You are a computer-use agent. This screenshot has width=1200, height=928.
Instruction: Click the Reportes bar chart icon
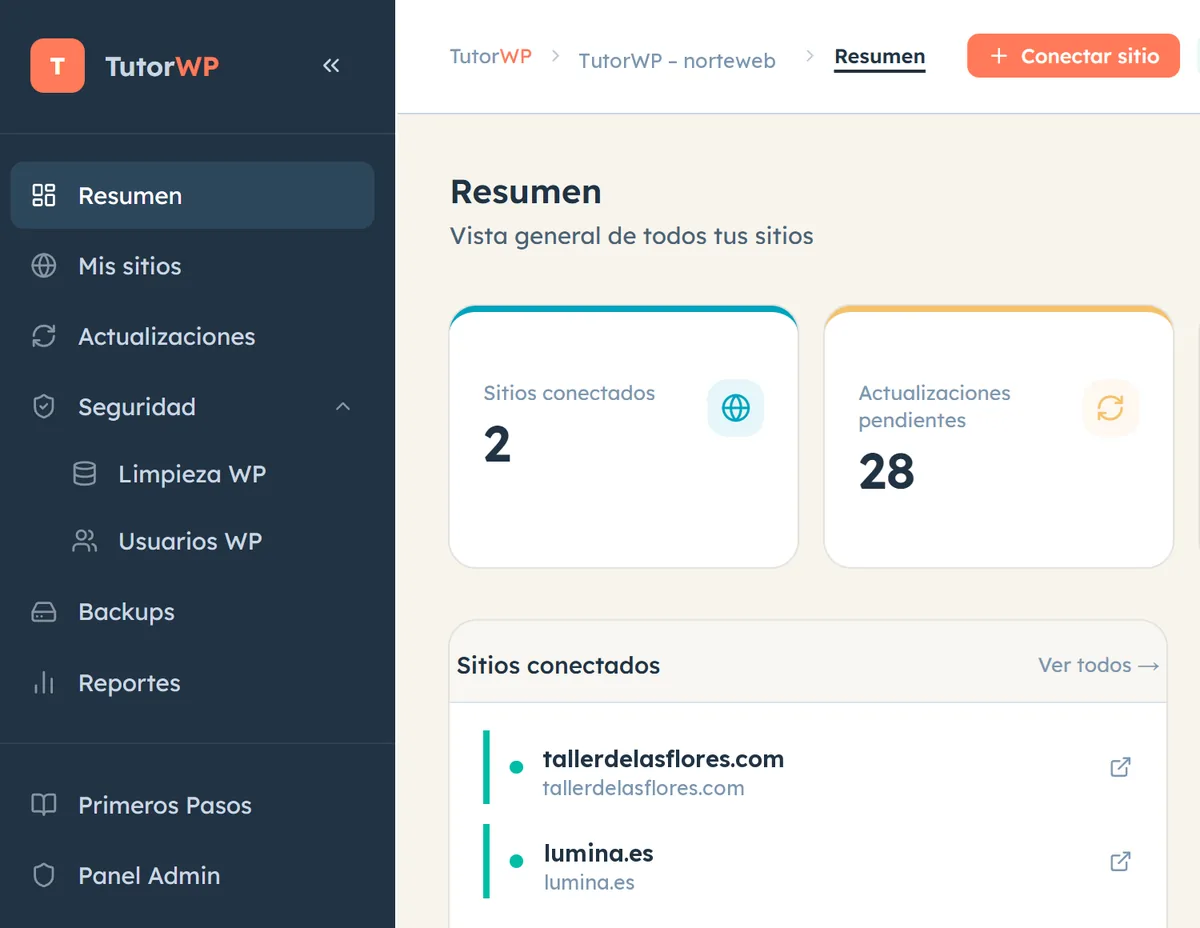tap(44, 683)
